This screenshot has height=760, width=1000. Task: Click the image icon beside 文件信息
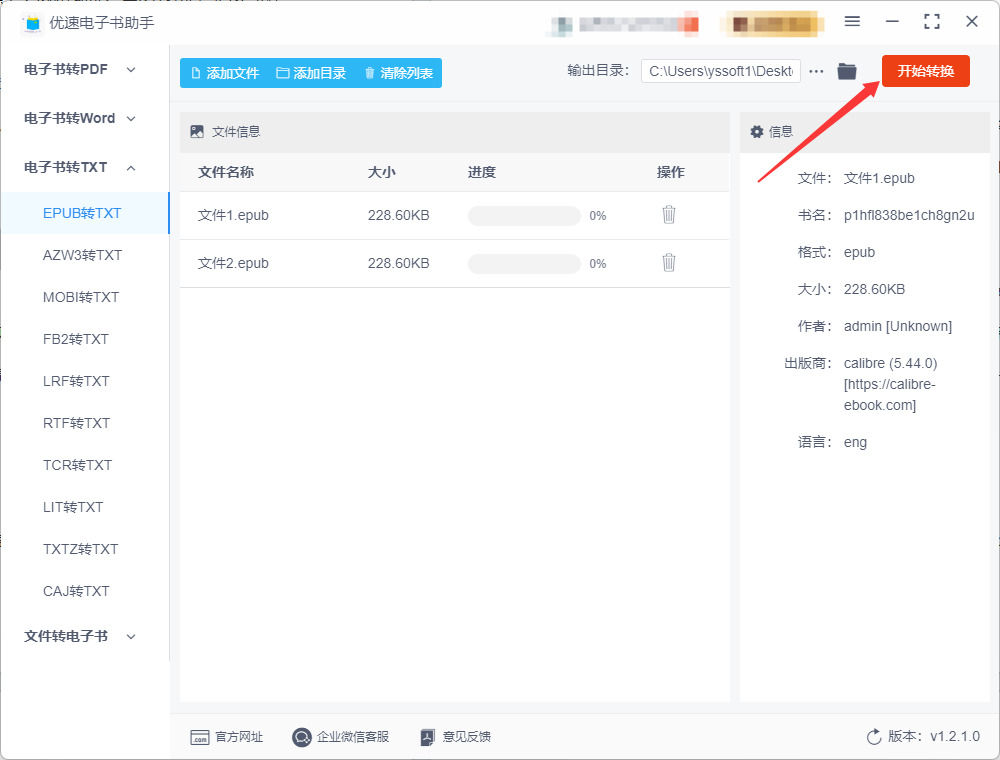pyautogui.click(x=197, y=132)
